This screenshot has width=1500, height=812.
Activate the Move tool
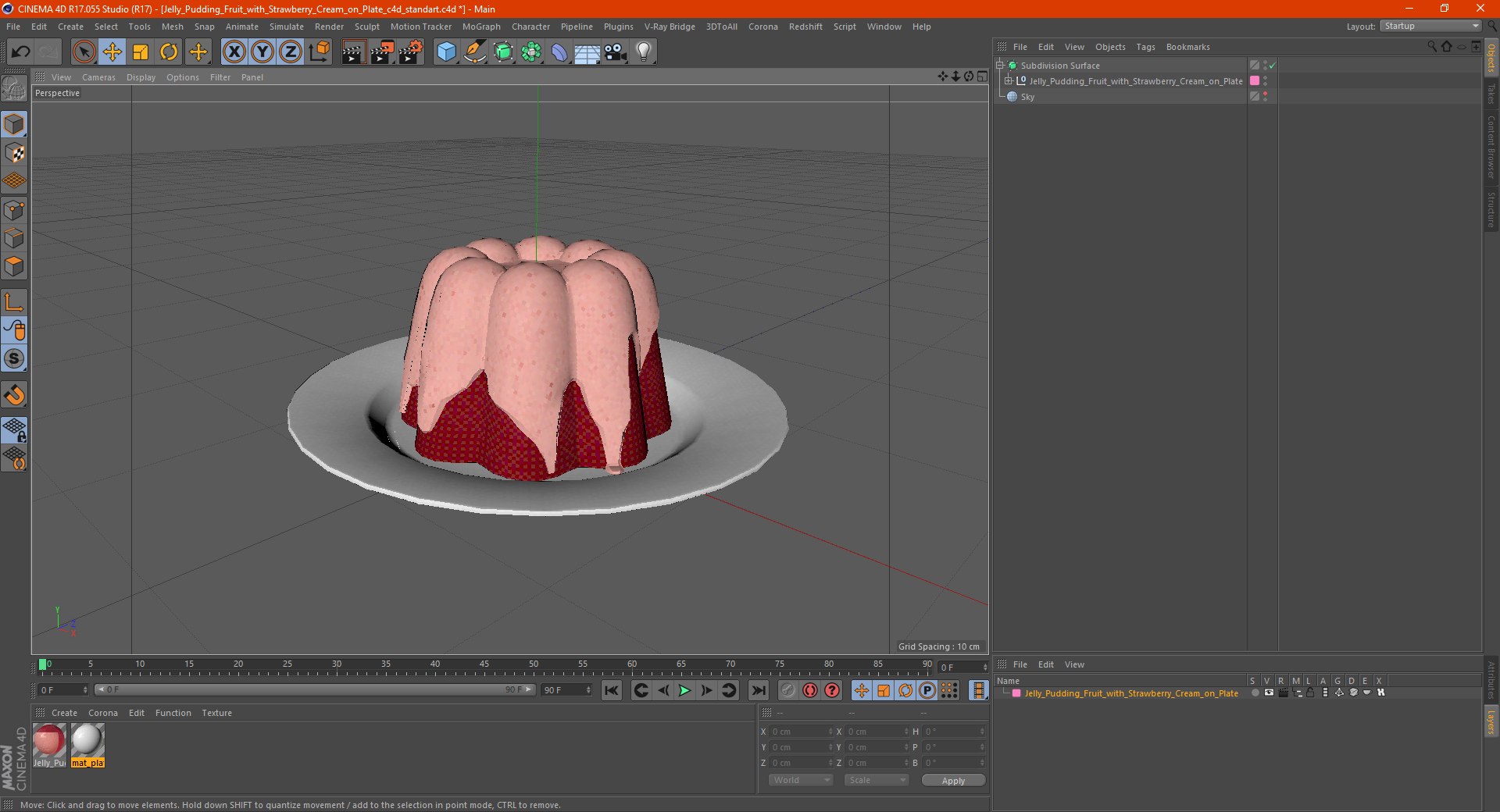pos(112,52)
